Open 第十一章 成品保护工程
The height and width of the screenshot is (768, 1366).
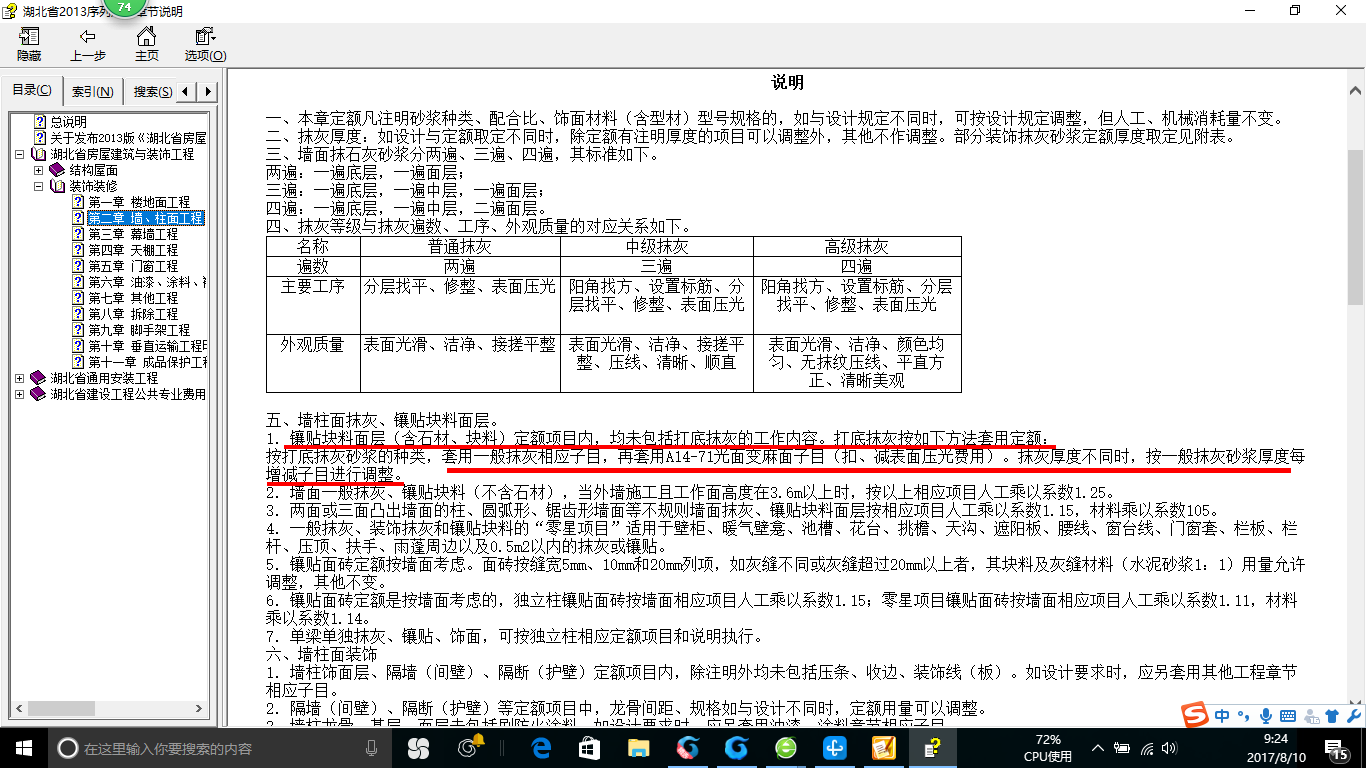(146, 362)
